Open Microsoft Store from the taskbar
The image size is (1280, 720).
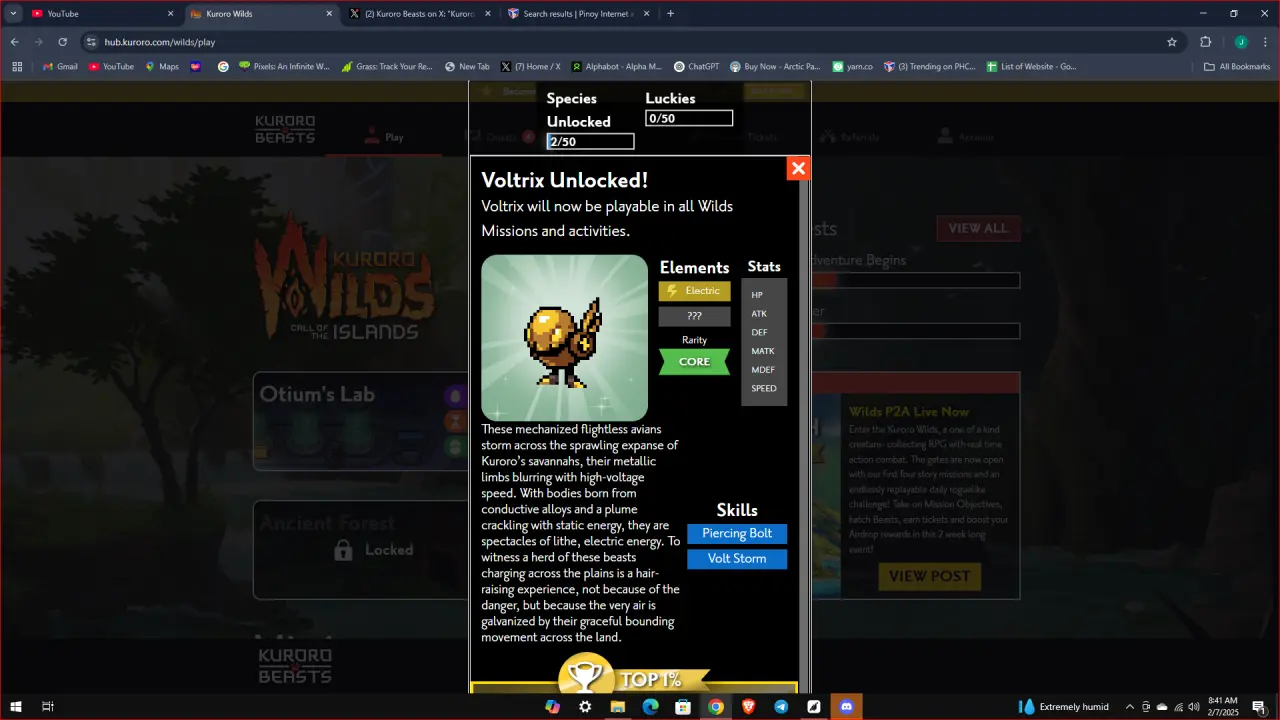(683, 706)
